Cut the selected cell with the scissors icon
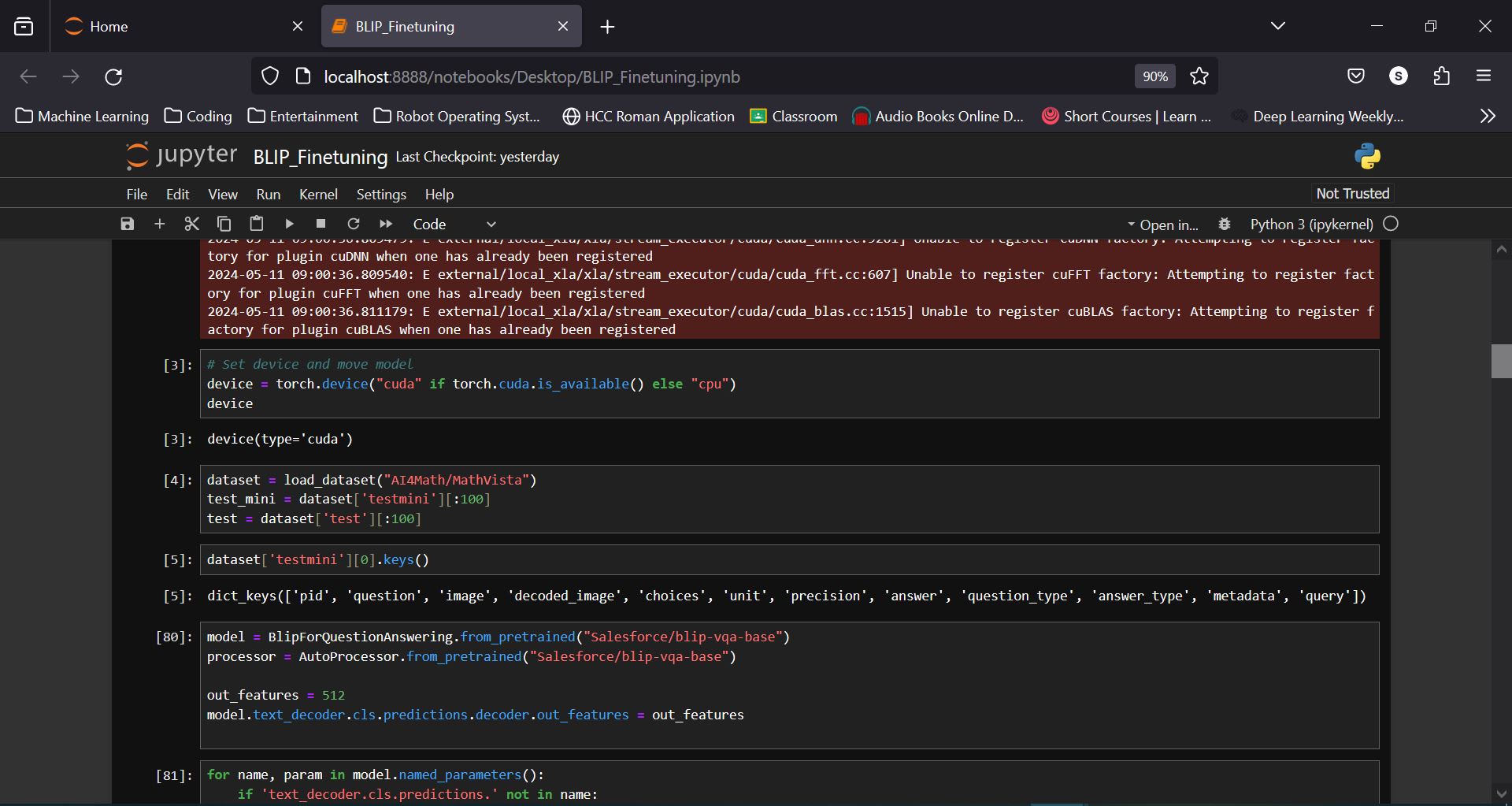Viewport: 1512px width, 806px height. (191, 224)
